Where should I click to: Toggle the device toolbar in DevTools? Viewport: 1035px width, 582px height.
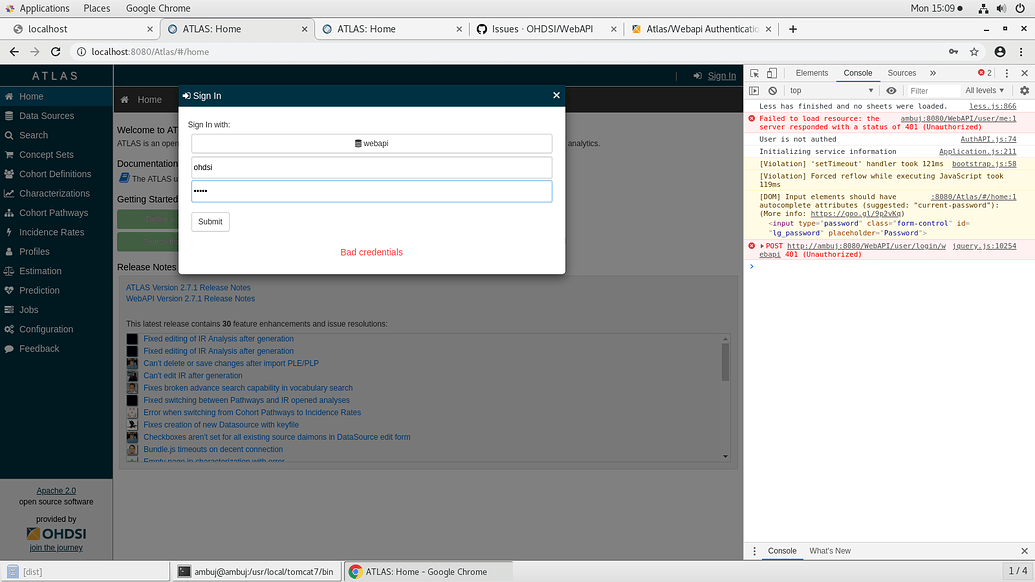pos(771,73)
